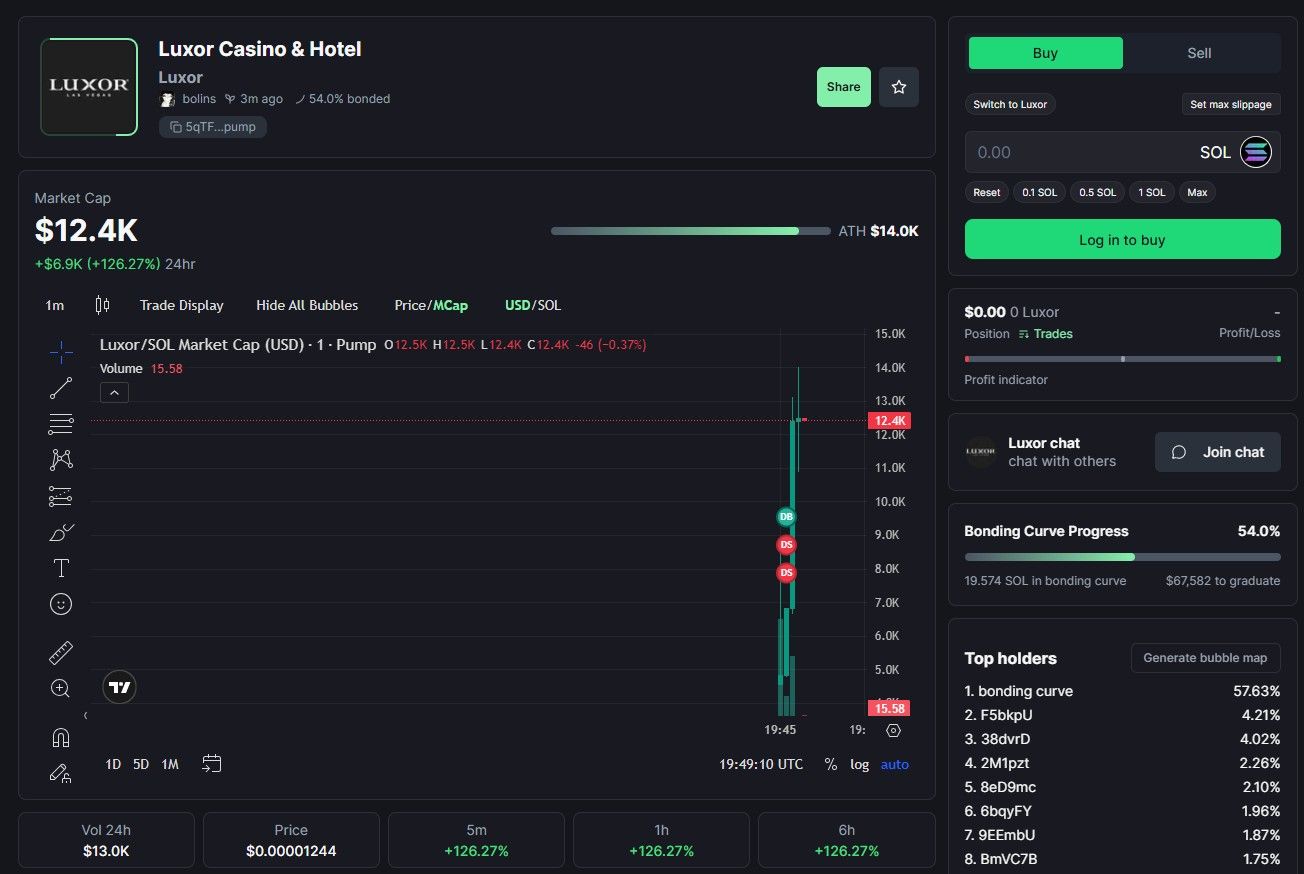Pick the text annotation tool
This screenshot has height=874, width=1304.
[61, 568]
